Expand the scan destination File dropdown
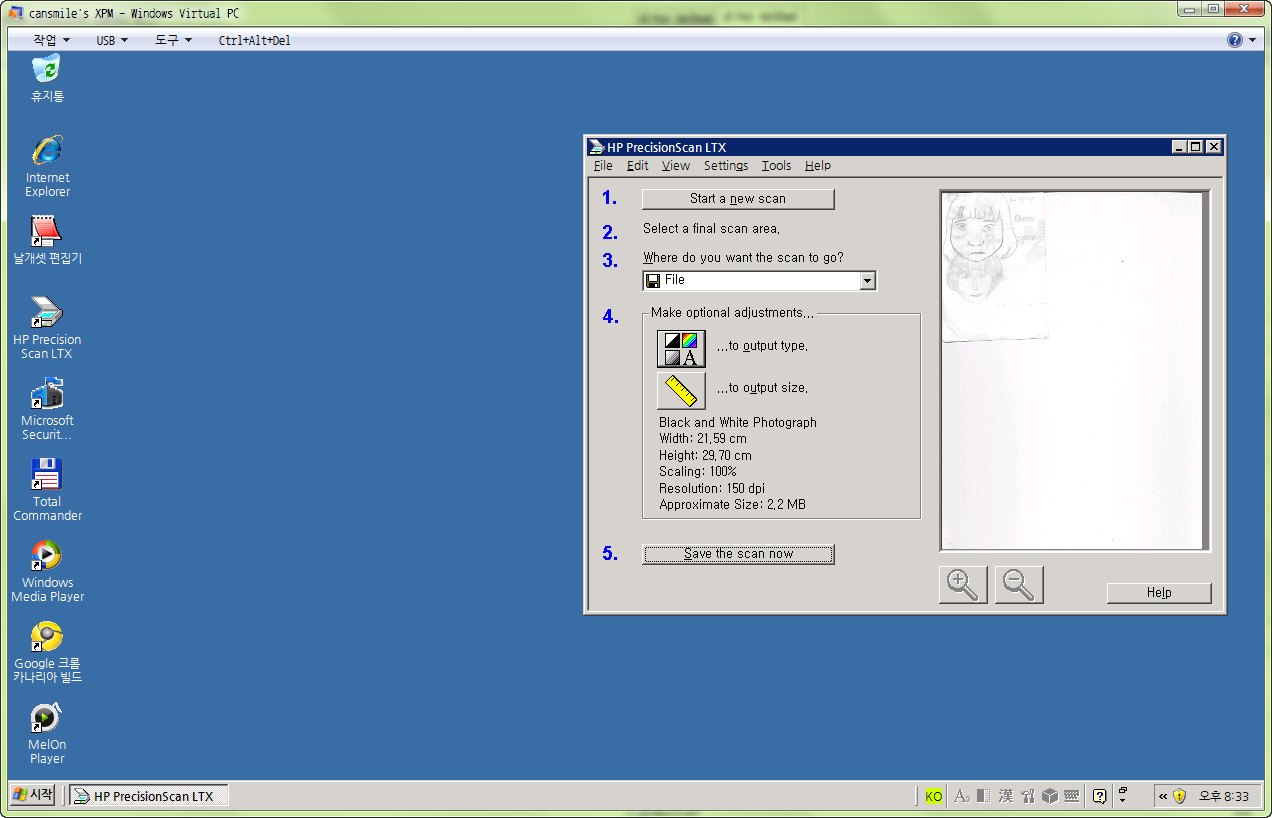 867,281
